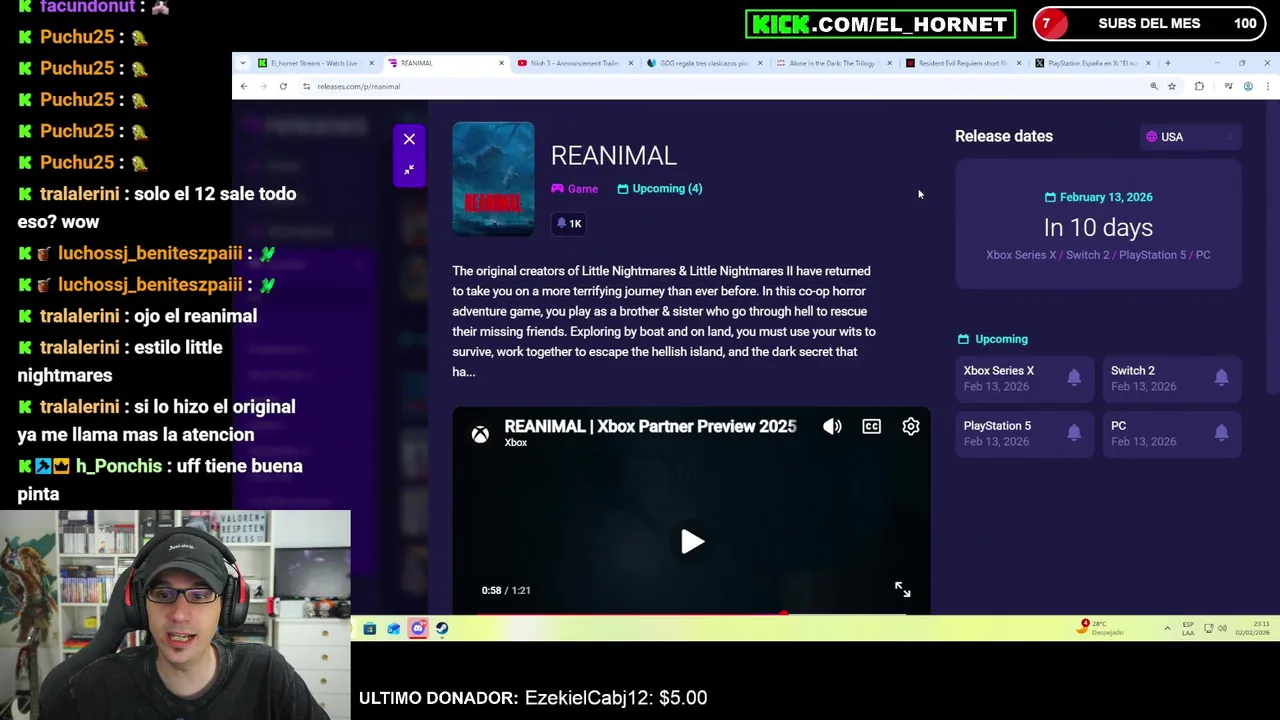
Task: Click the February 13, 2026 release date
Action: tap(1098, 198)
